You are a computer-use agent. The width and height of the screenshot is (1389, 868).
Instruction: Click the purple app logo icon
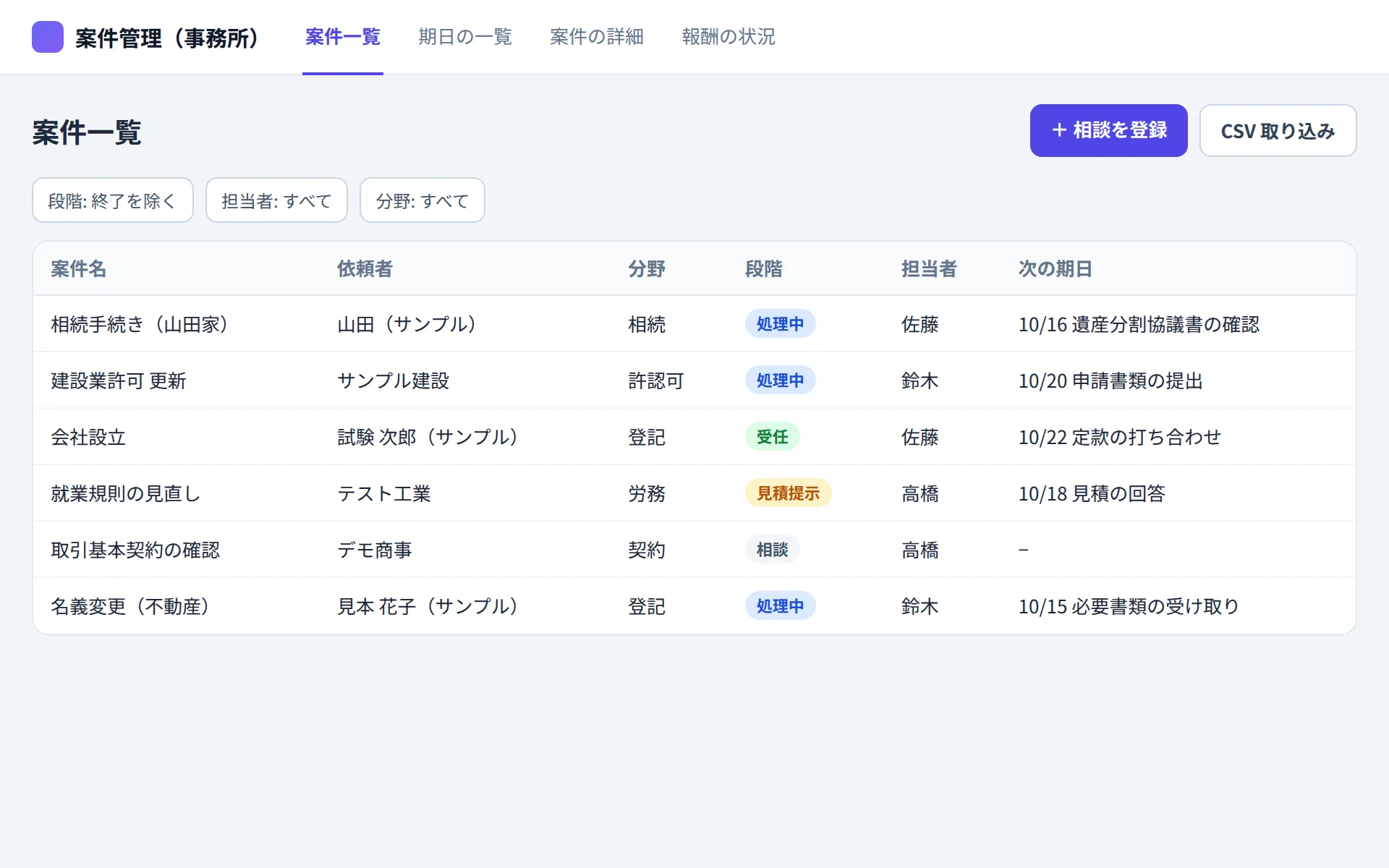click(x=48, y=37)
